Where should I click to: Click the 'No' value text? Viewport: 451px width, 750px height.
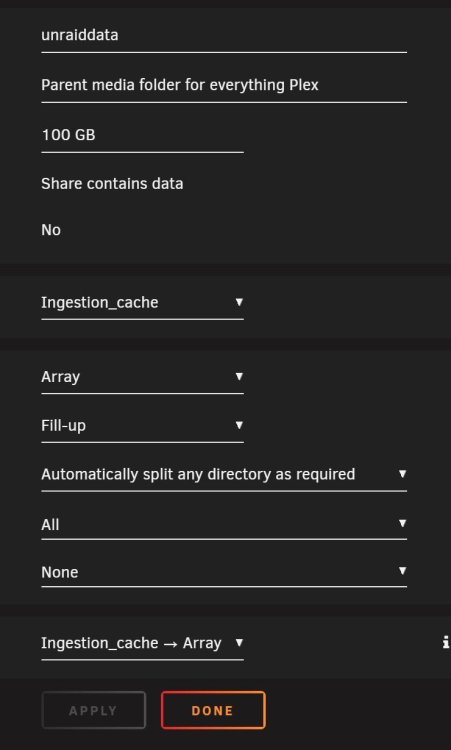[51, 230]
